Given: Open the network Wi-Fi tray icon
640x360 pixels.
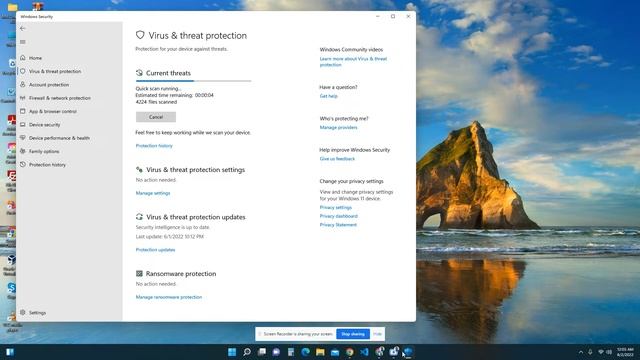Looking at the screenshot, I should pyautogui.click(x=601, y=352).
